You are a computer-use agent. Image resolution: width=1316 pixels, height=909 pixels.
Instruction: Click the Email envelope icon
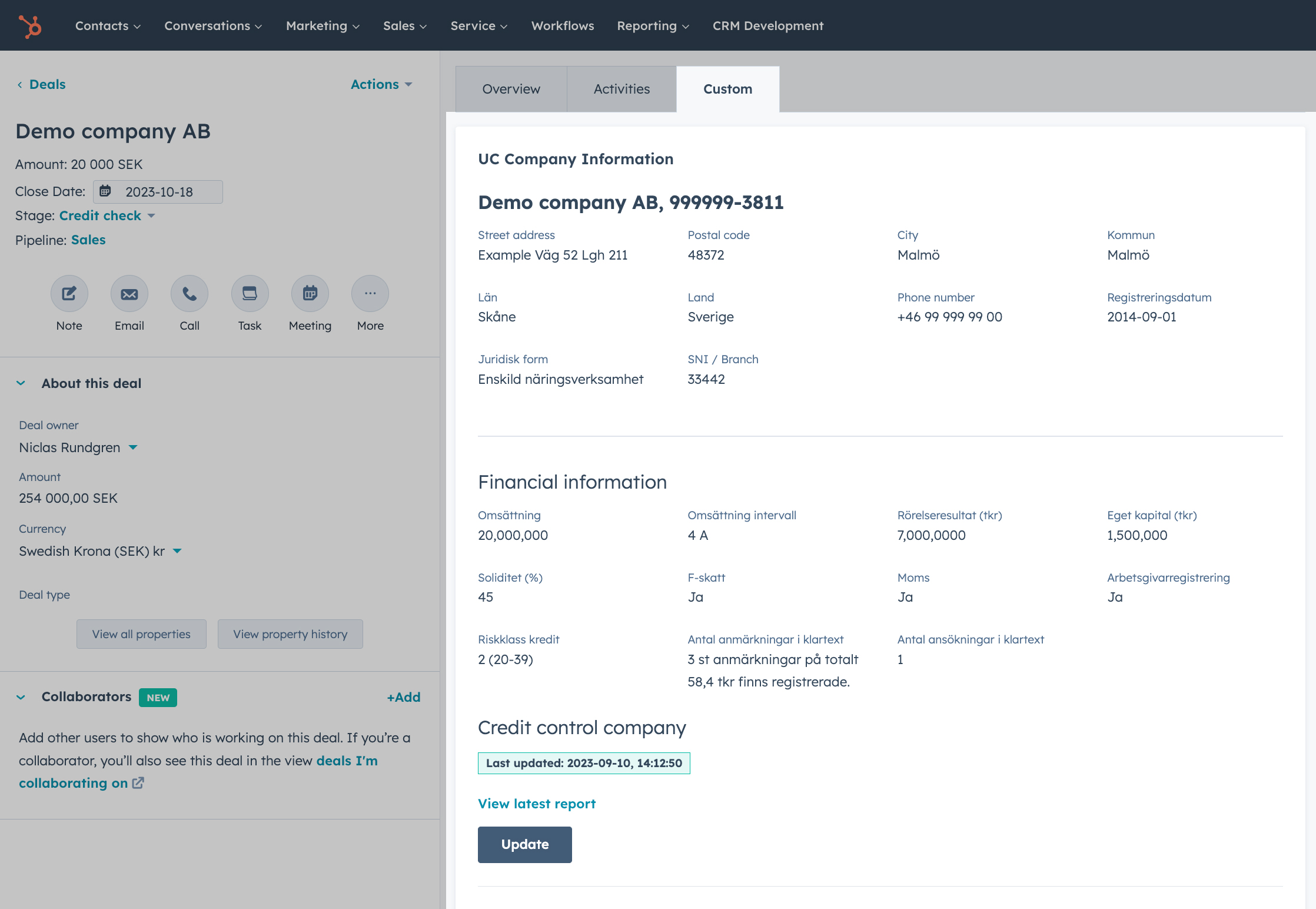[x=129, y=294]
